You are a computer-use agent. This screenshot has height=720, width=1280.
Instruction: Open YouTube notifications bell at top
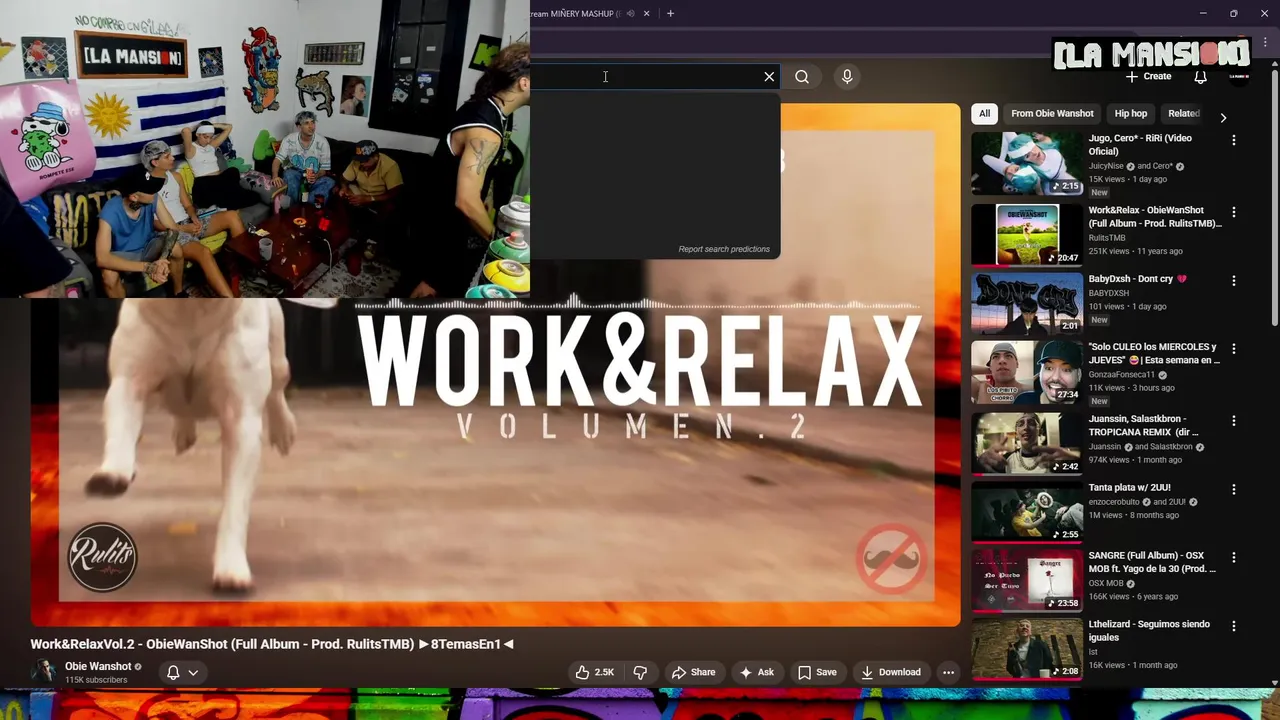click(1201, 77)
